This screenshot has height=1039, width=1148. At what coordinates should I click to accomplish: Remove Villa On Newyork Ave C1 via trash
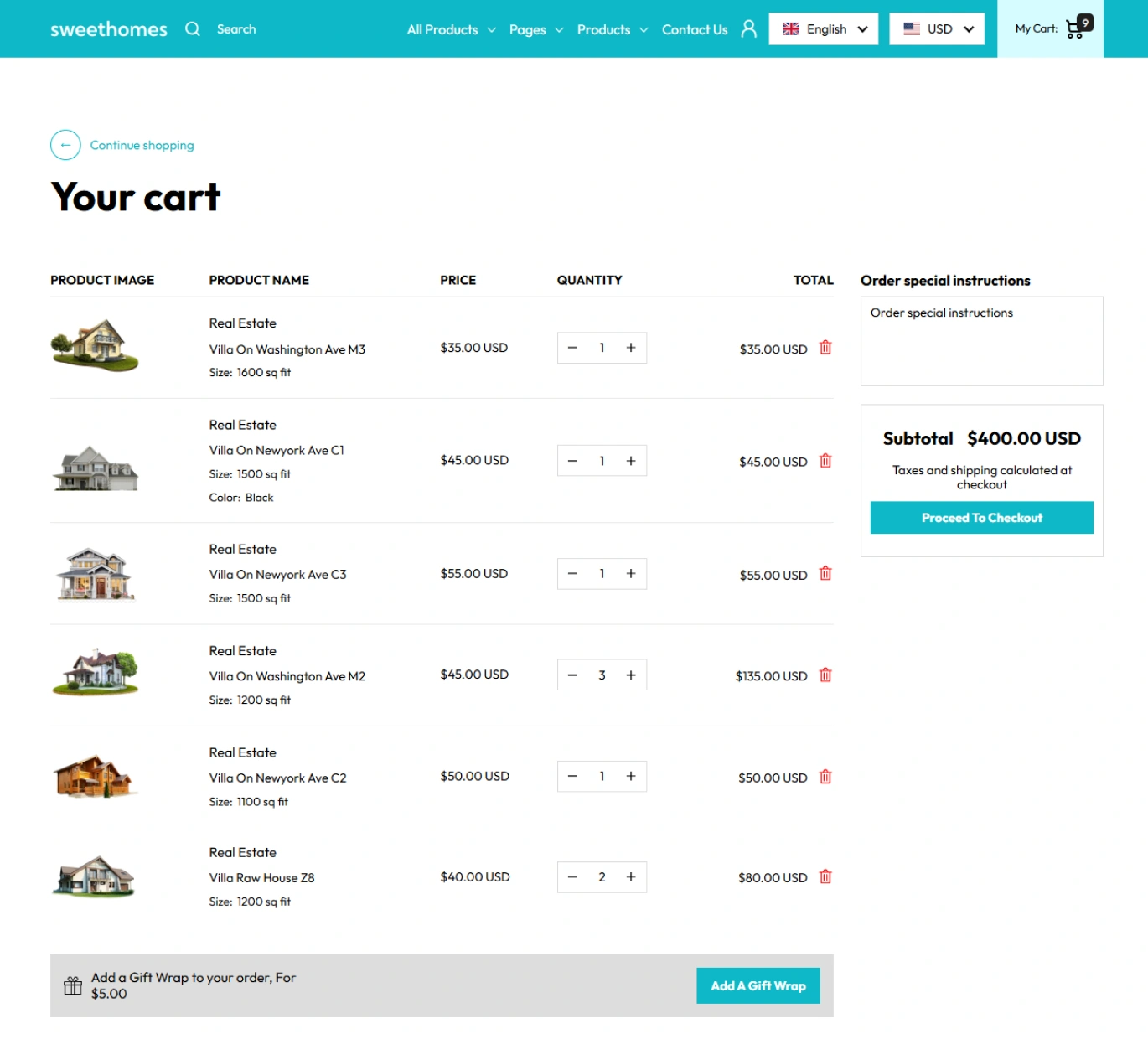pos(825,461)
